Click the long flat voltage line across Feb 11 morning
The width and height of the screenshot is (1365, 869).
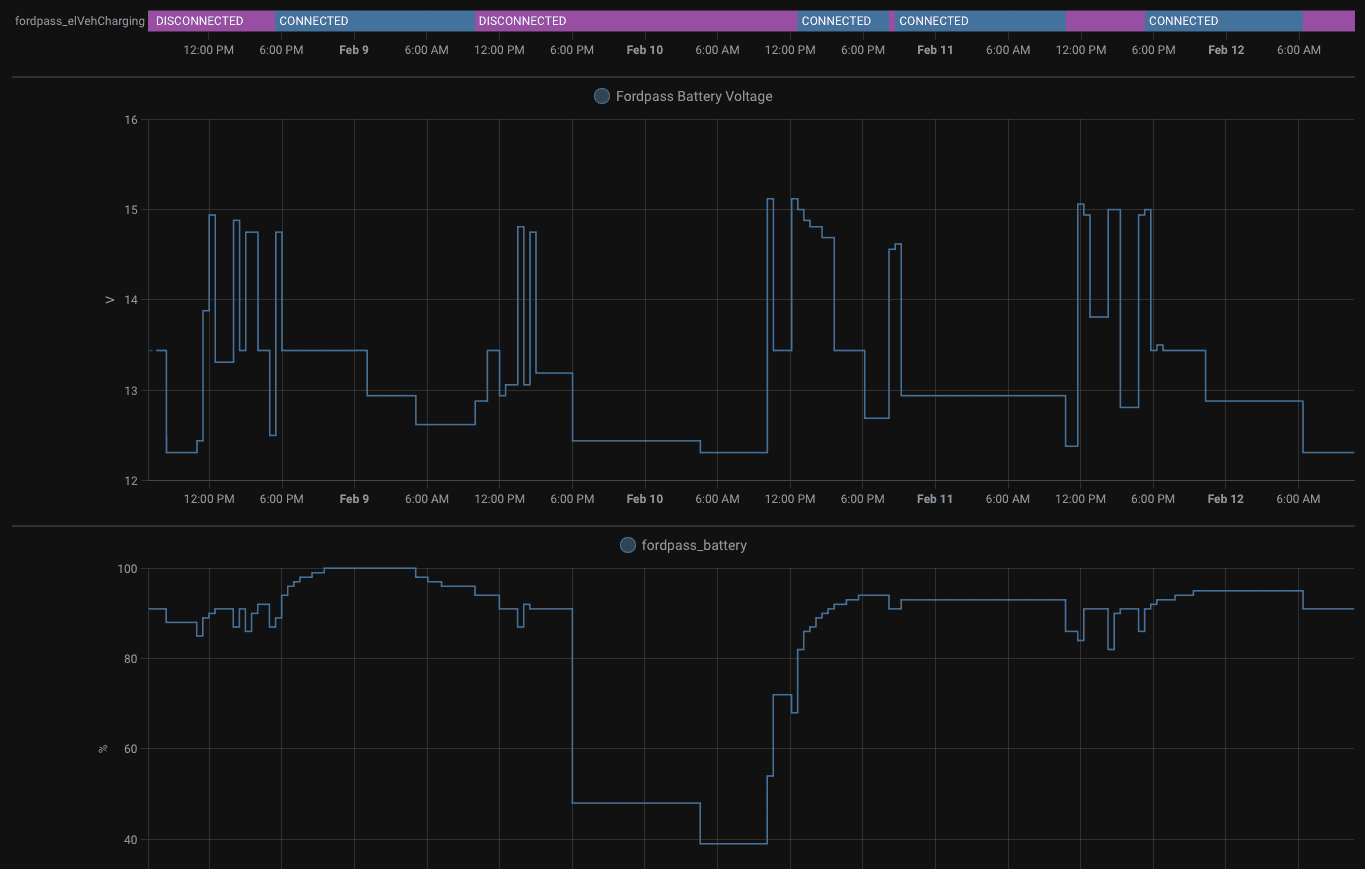tap(983, 396)
